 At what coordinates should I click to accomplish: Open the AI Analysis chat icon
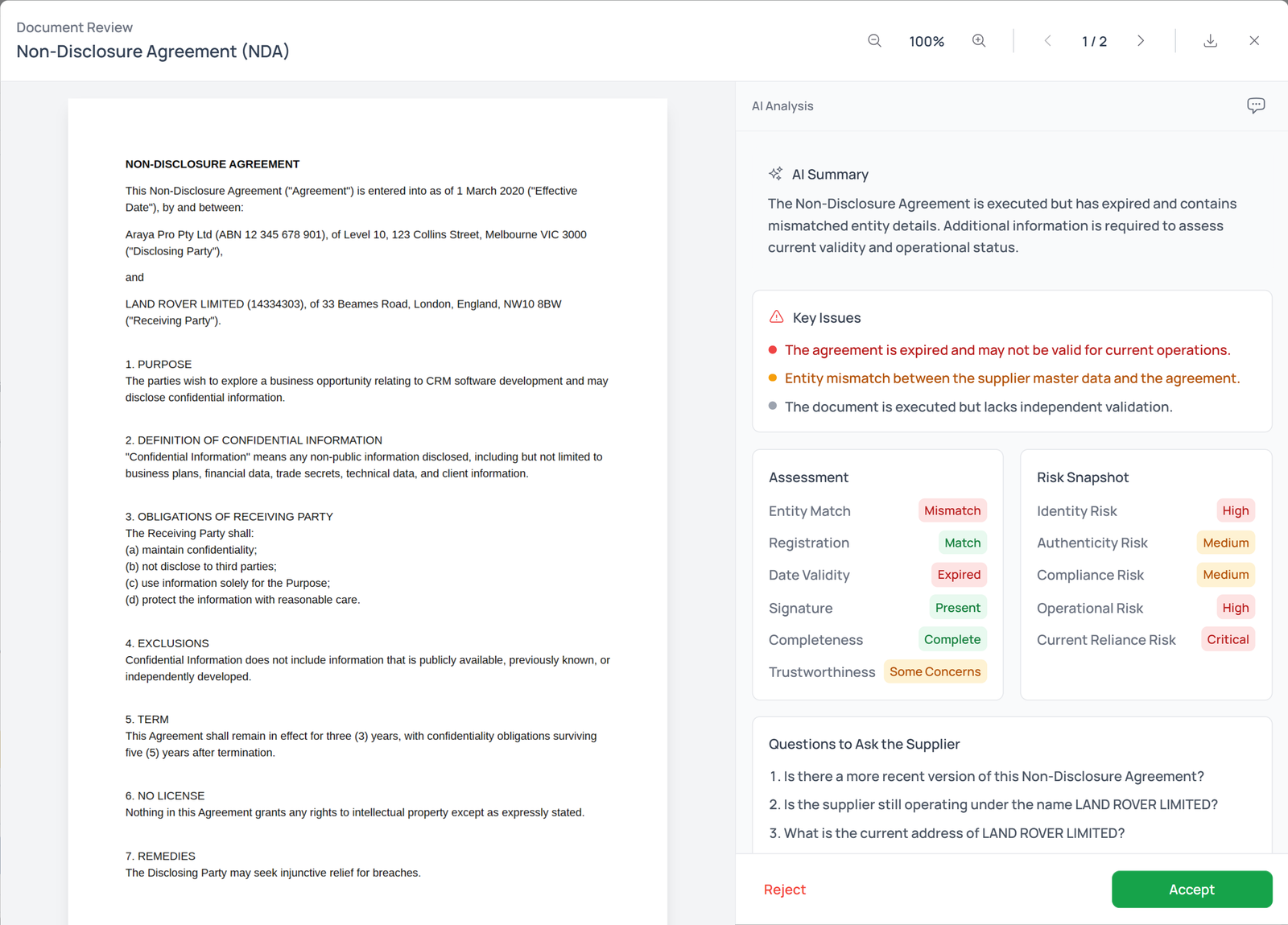coord(1256,105)
